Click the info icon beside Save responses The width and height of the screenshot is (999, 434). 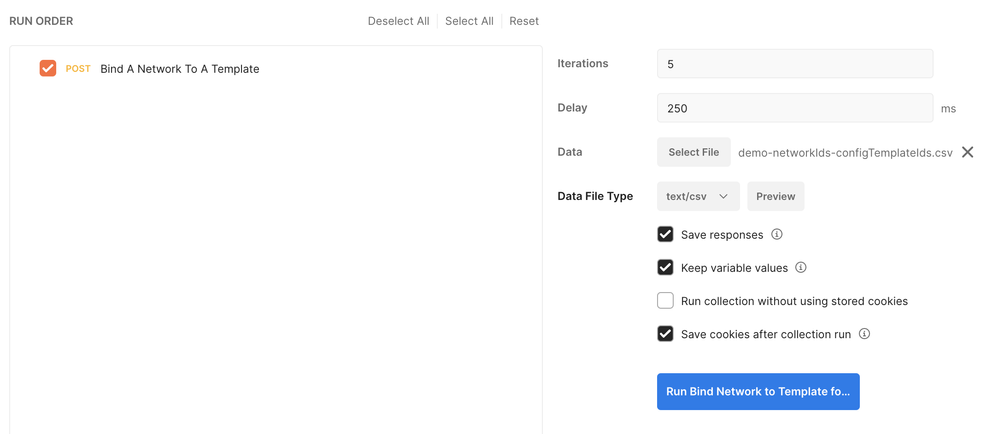(777, 234)
